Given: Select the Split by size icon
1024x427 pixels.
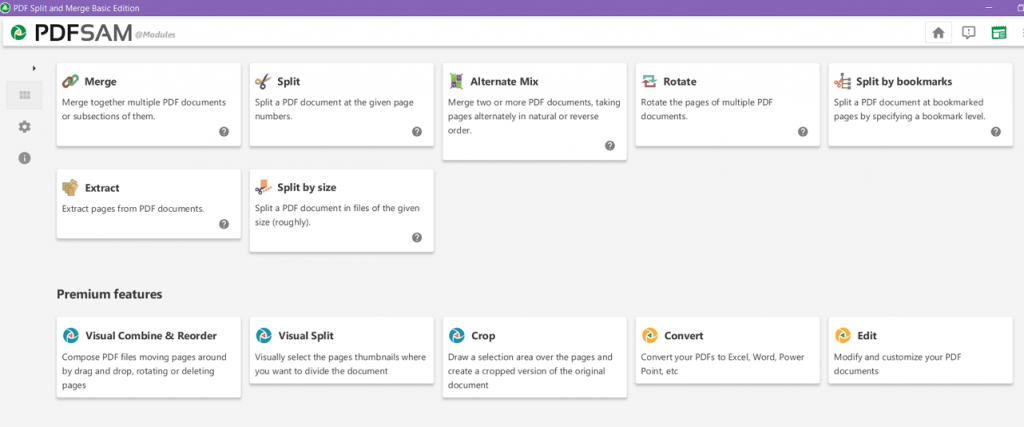Looking at the screenshot, I should (263, 187).
